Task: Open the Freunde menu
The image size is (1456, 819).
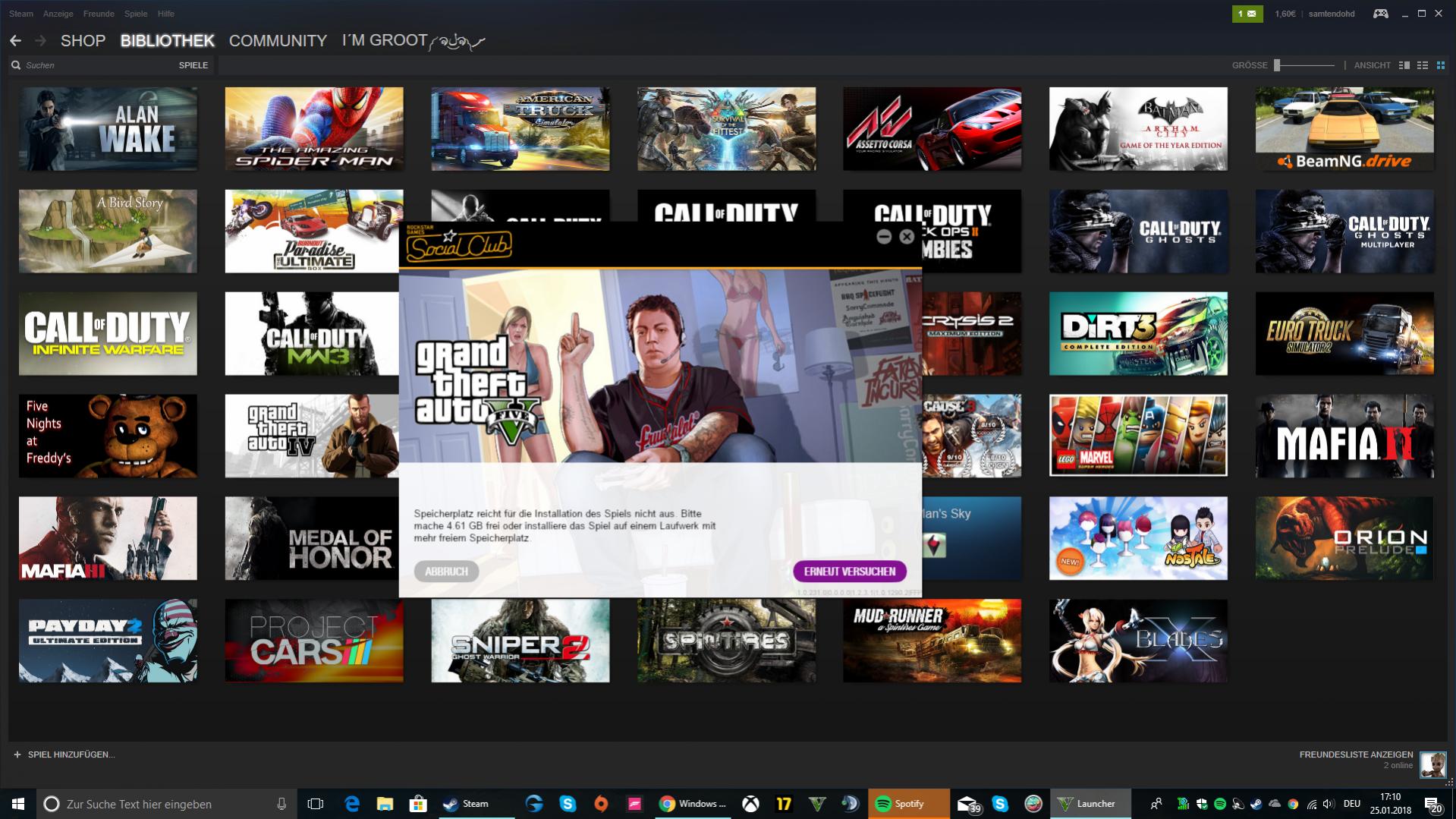Action: click(x=99, y=14)
